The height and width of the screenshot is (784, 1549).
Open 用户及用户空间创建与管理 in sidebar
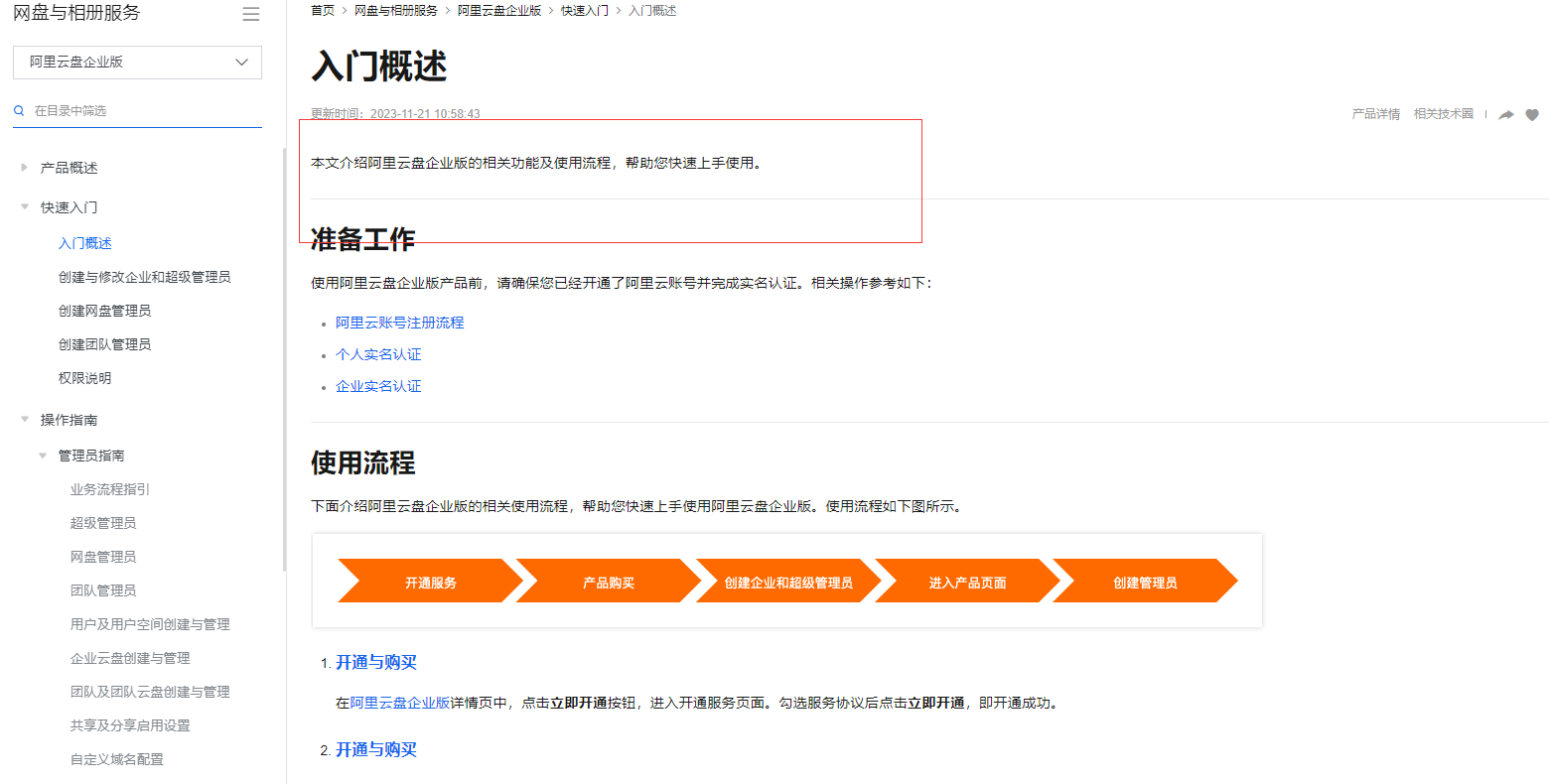[x=150, y=624]
